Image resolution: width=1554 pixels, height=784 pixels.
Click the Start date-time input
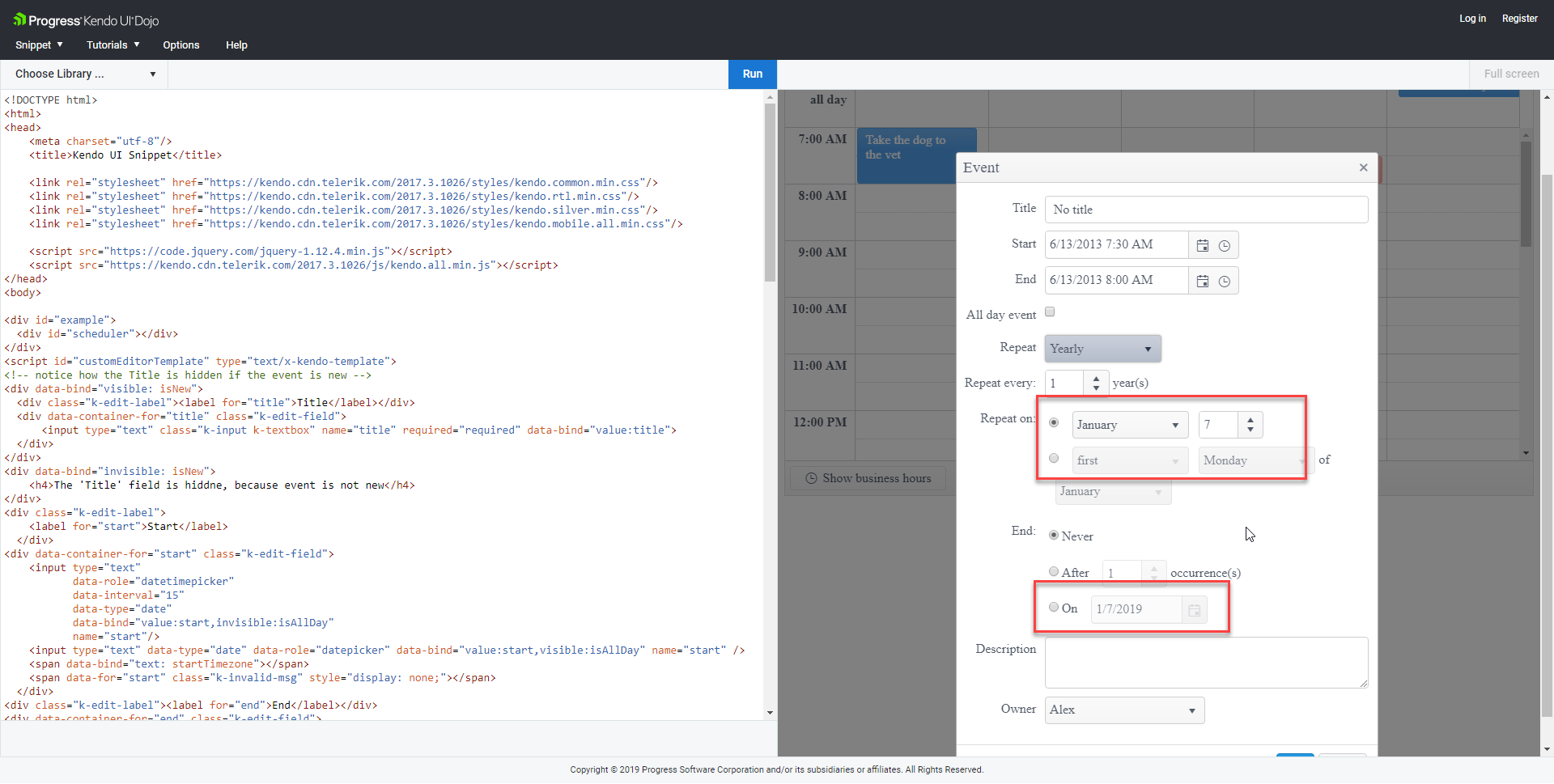(1116, 245)
